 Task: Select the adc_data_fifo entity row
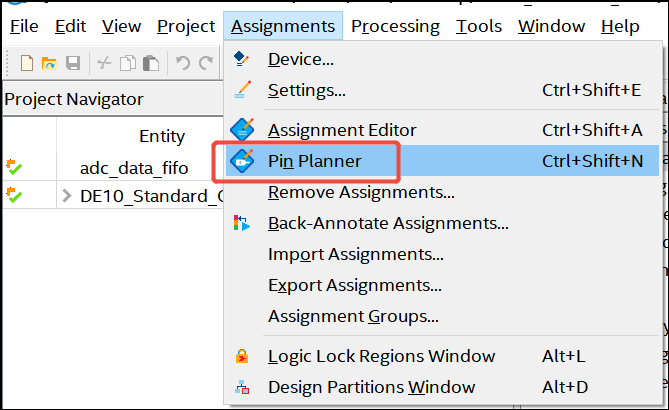click(x=132, y=167)
